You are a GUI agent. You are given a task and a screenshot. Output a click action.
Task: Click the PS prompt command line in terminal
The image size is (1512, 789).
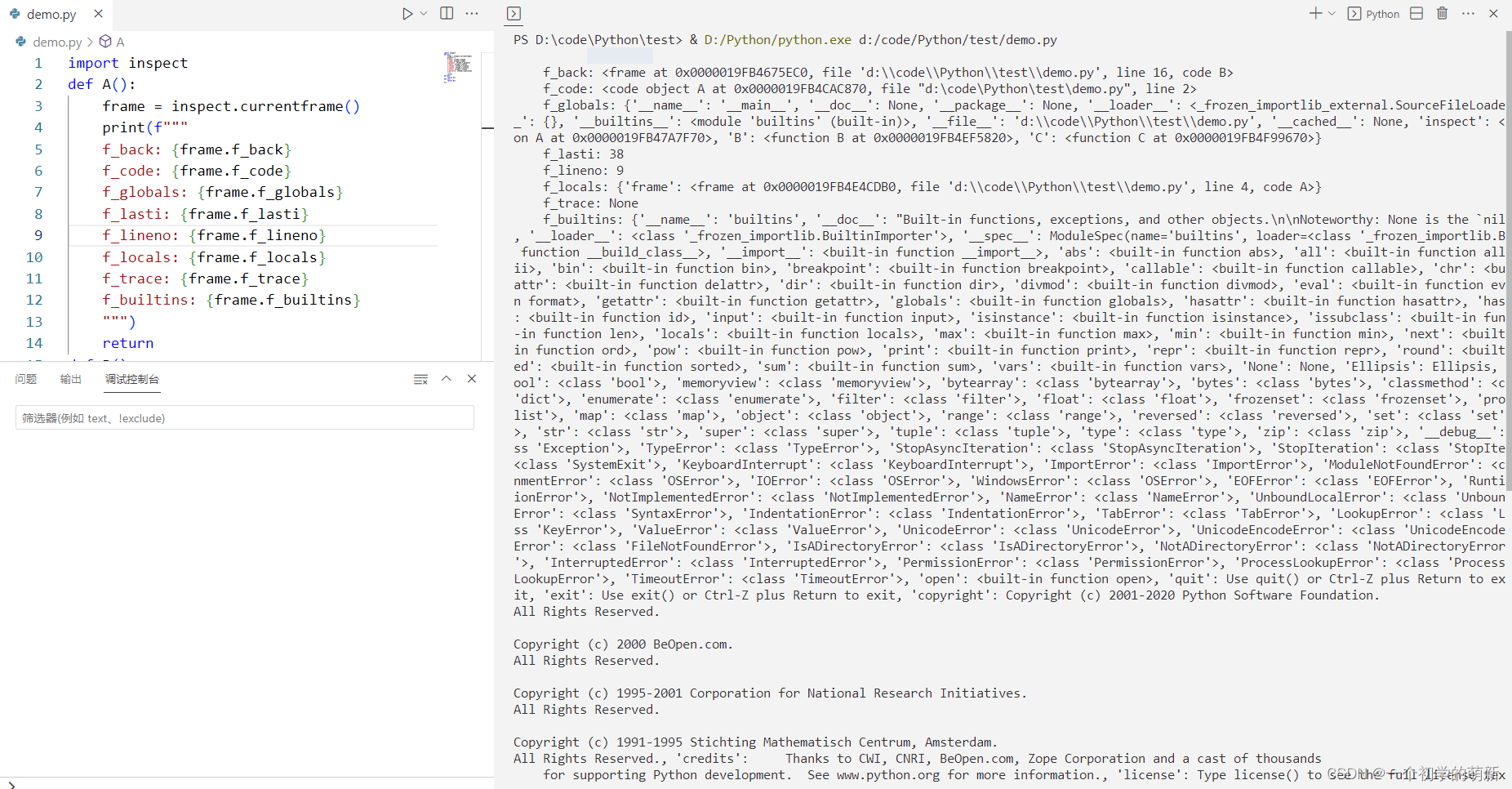coord(785,40)
